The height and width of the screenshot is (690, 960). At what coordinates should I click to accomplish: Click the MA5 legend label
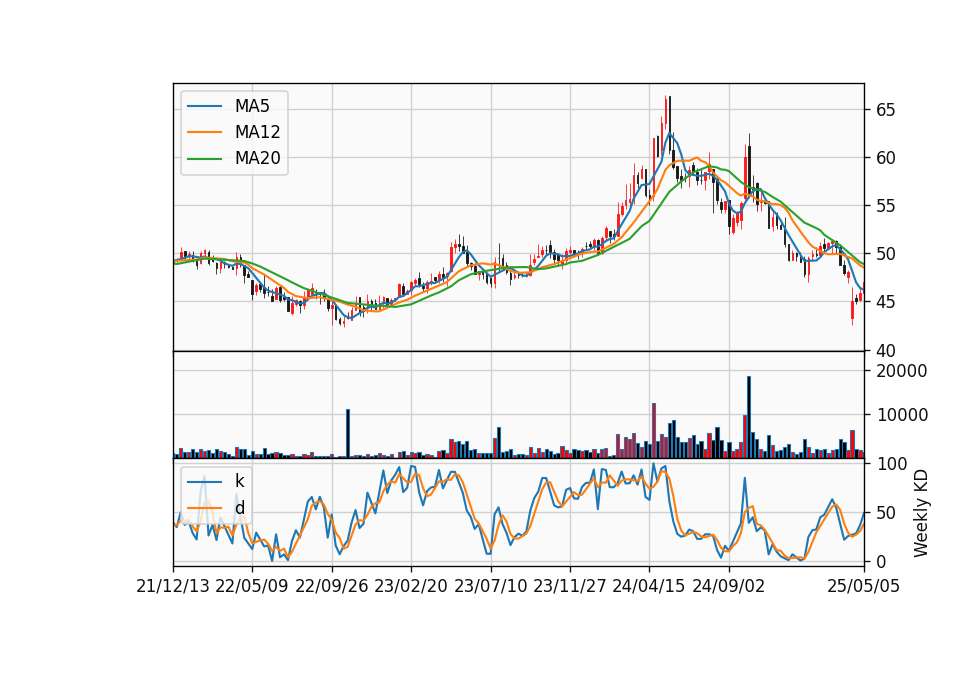[x=252, y=106]
